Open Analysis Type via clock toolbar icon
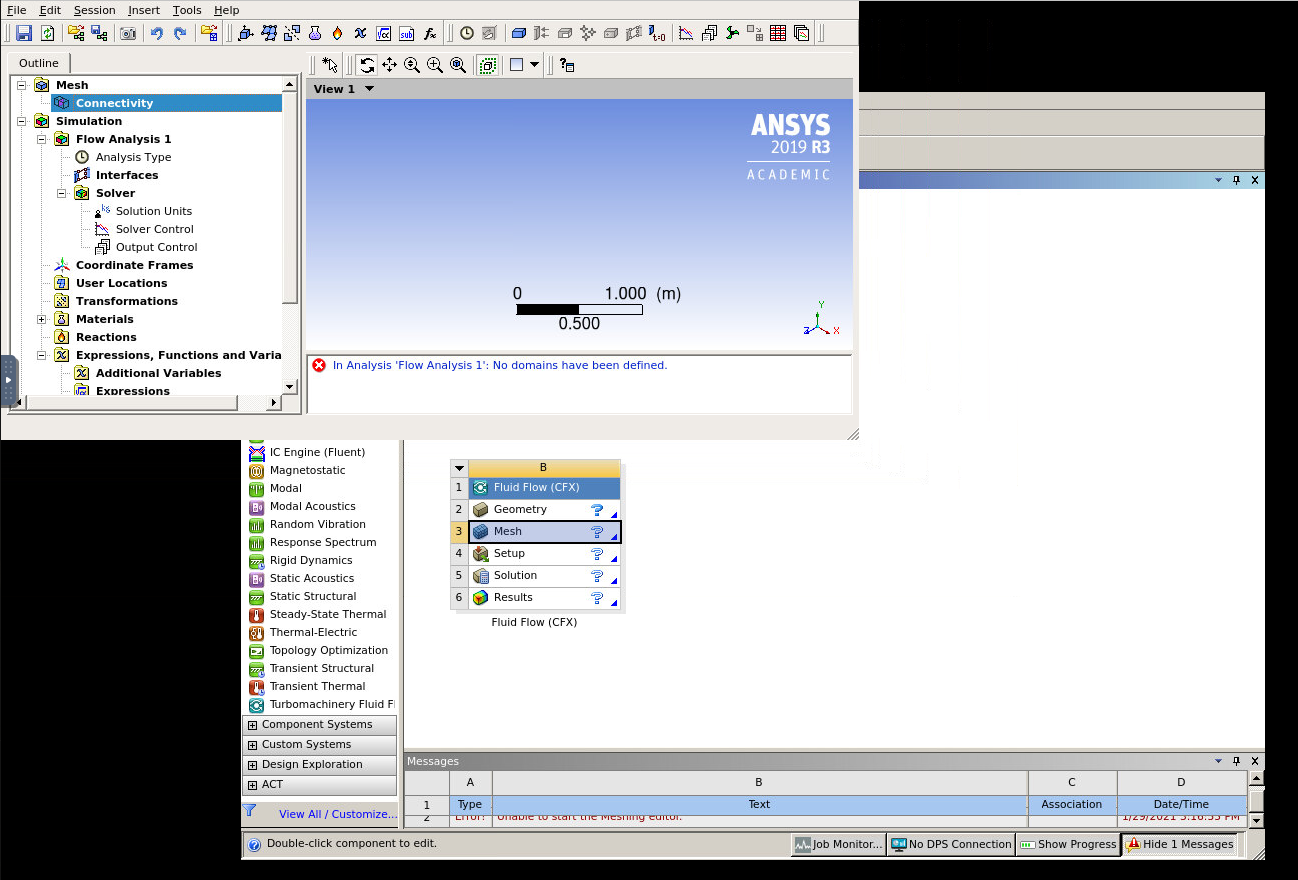The image size is (1298, 880). pos(467,33)
